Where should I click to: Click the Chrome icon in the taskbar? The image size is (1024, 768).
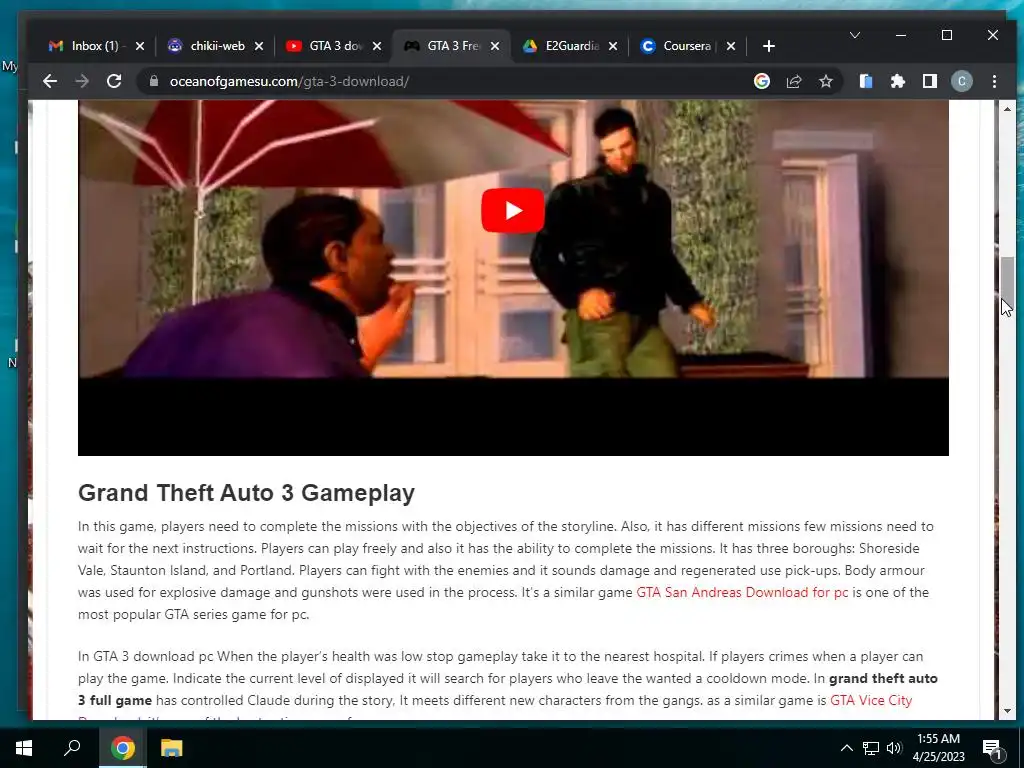point(122,748)
